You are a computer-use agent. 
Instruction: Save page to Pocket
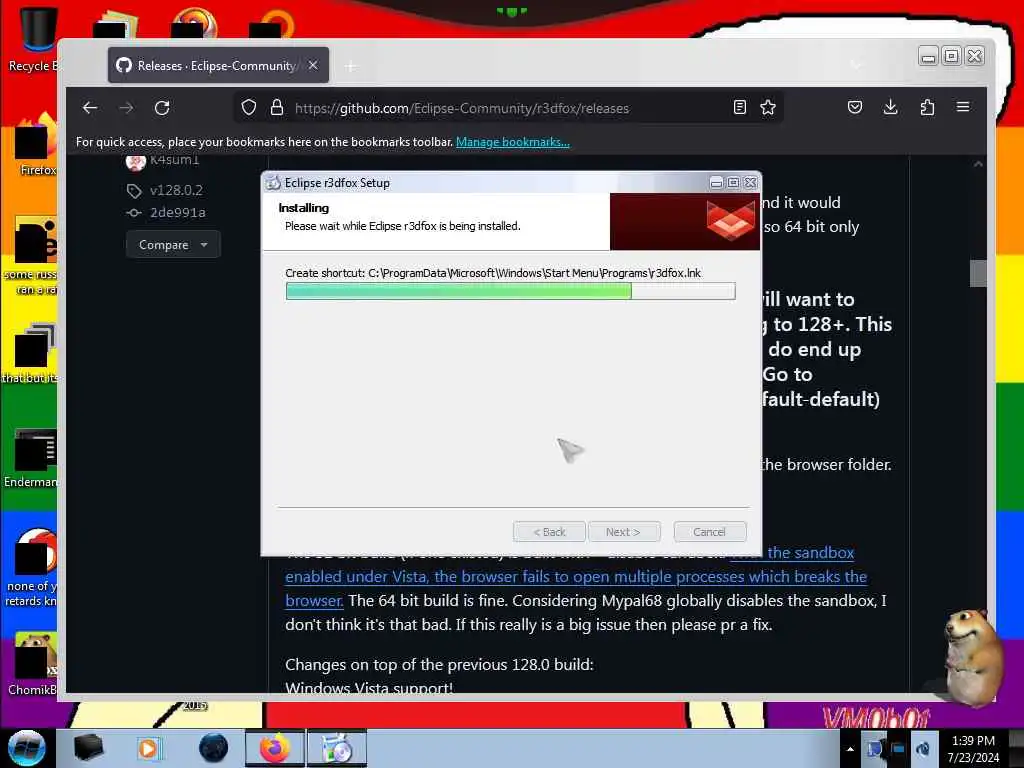[x=855, y=107]
